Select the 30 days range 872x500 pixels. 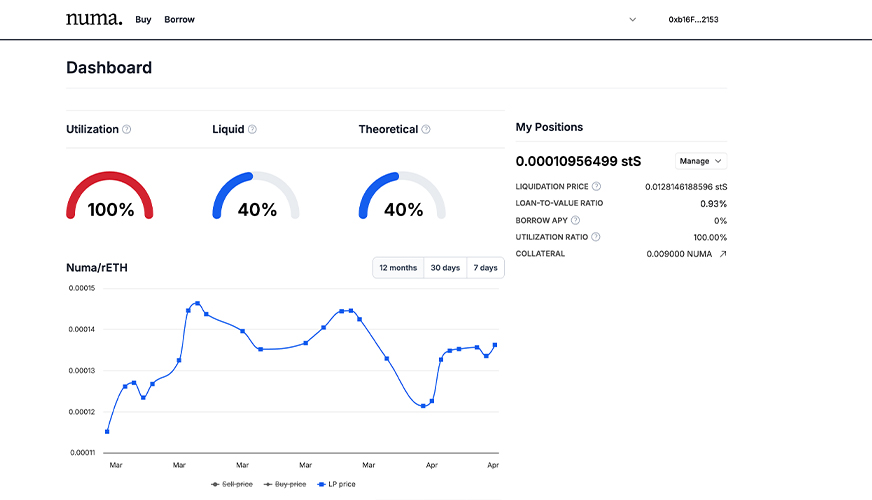pyautogui.click(x=445, y=268)
